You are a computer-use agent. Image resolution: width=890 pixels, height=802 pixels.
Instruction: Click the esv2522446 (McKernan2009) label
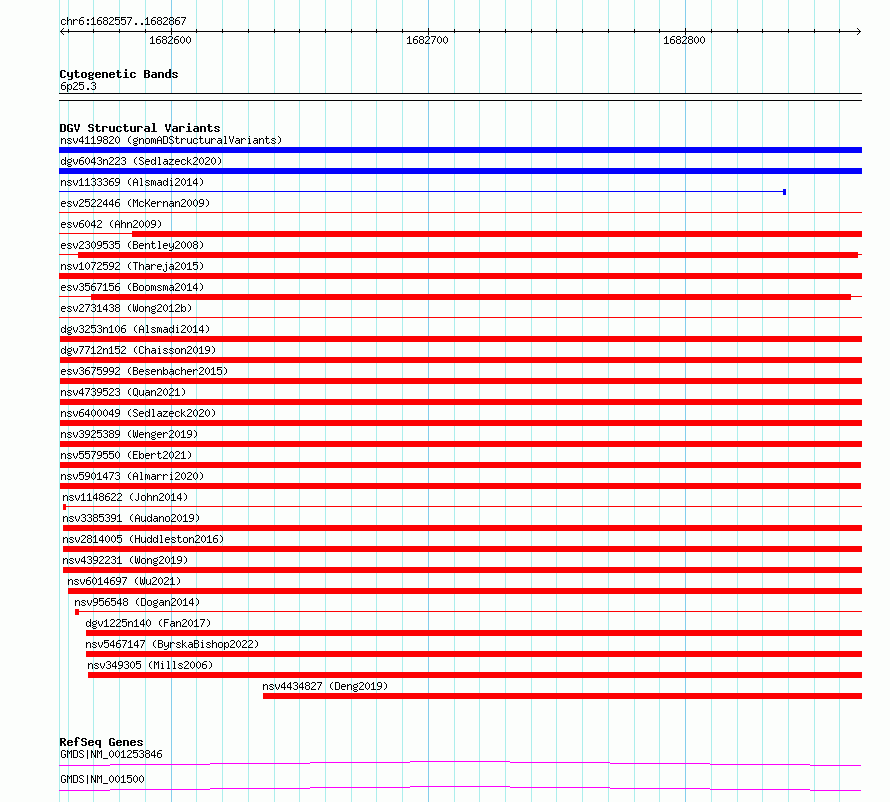pos(135,203)
